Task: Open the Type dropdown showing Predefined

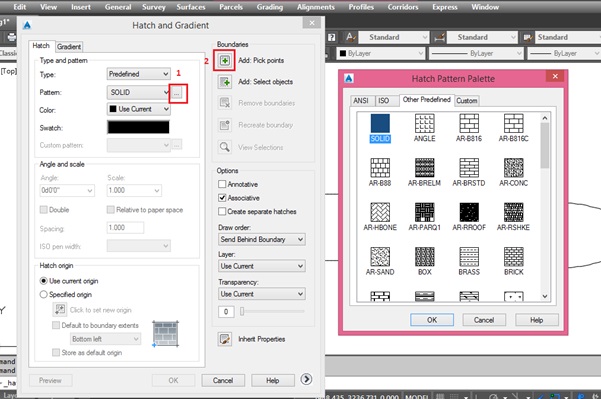Action: (138, 74)
